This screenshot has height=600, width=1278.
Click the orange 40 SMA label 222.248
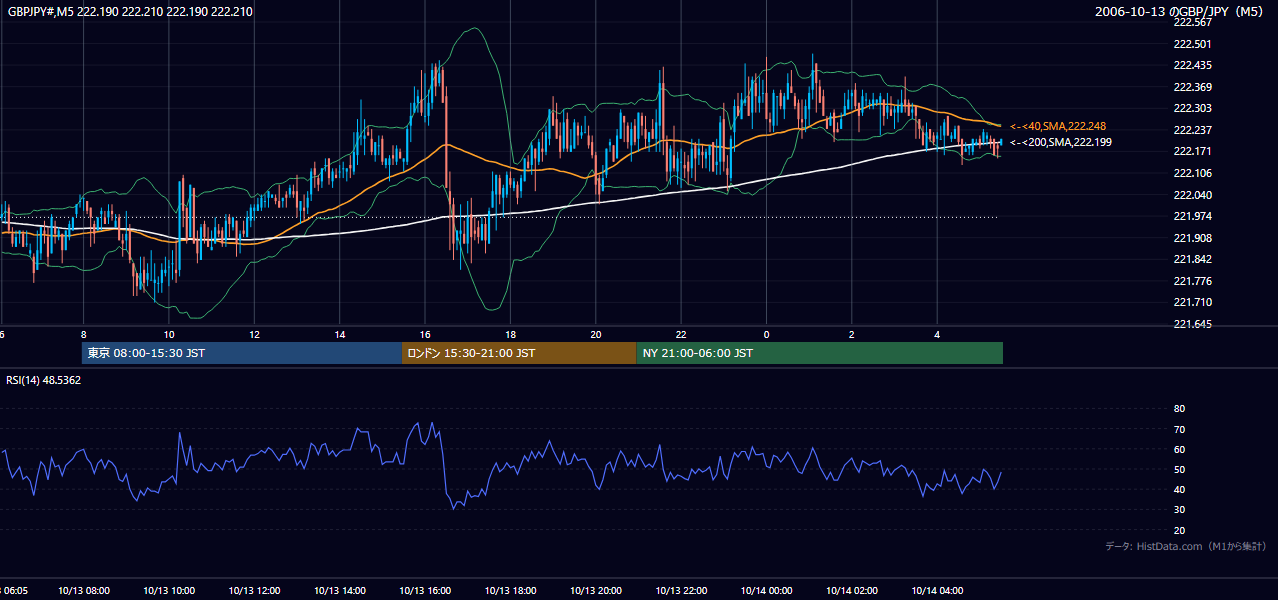click(x=1058, y=126)
